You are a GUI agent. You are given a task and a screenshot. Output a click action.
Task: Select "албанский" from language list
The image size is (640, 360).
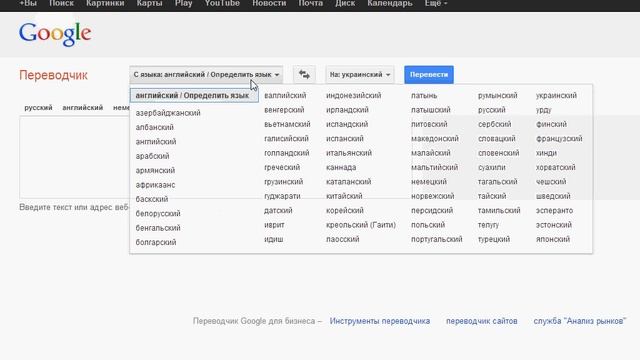pos(154,127)
